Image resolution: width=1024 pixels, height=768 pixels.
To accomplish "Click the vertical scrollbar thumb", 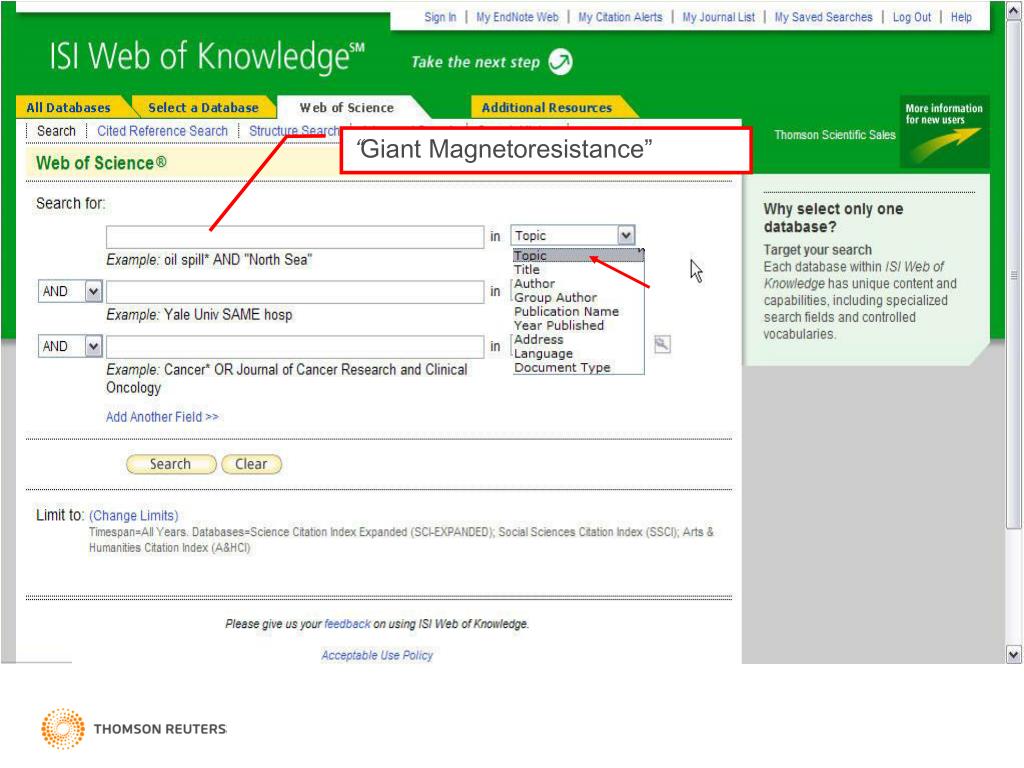I will [x=1014, y=274].
